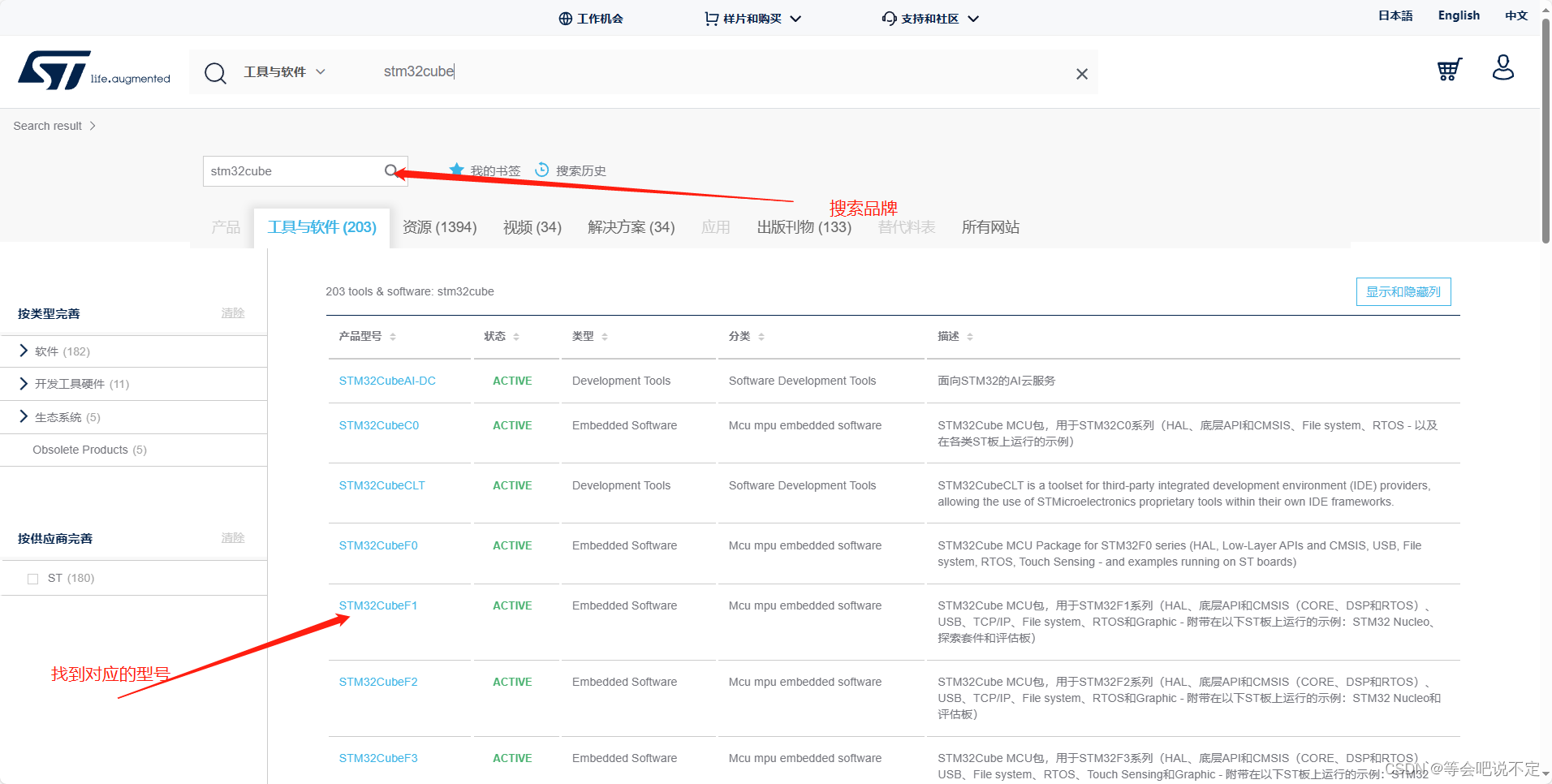This screenshot has width=1552, height=784.
Task: Sort the 类型 column with its arrows
Action: (605, 337)
